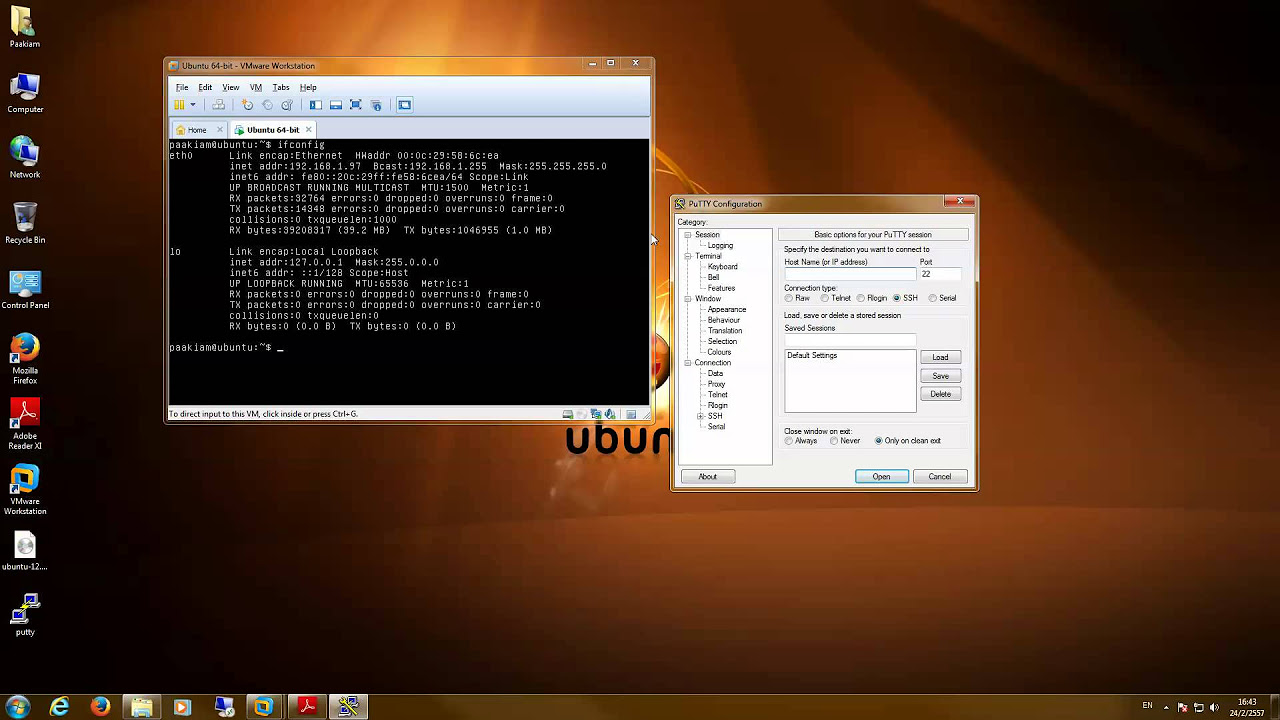Set close window on exit to Never

(x=834, y=441)
